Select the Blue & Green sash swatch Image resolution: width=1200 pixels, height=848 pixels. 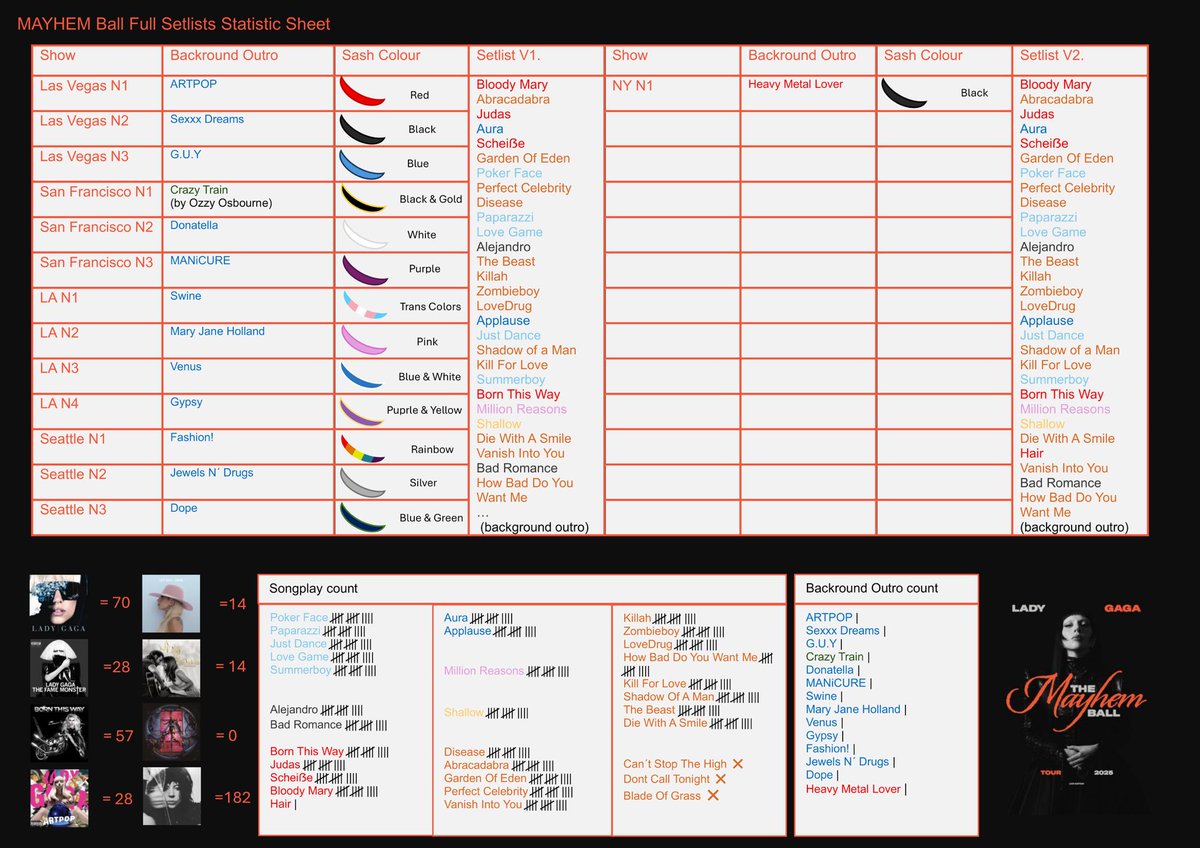(x=363, y=517)
